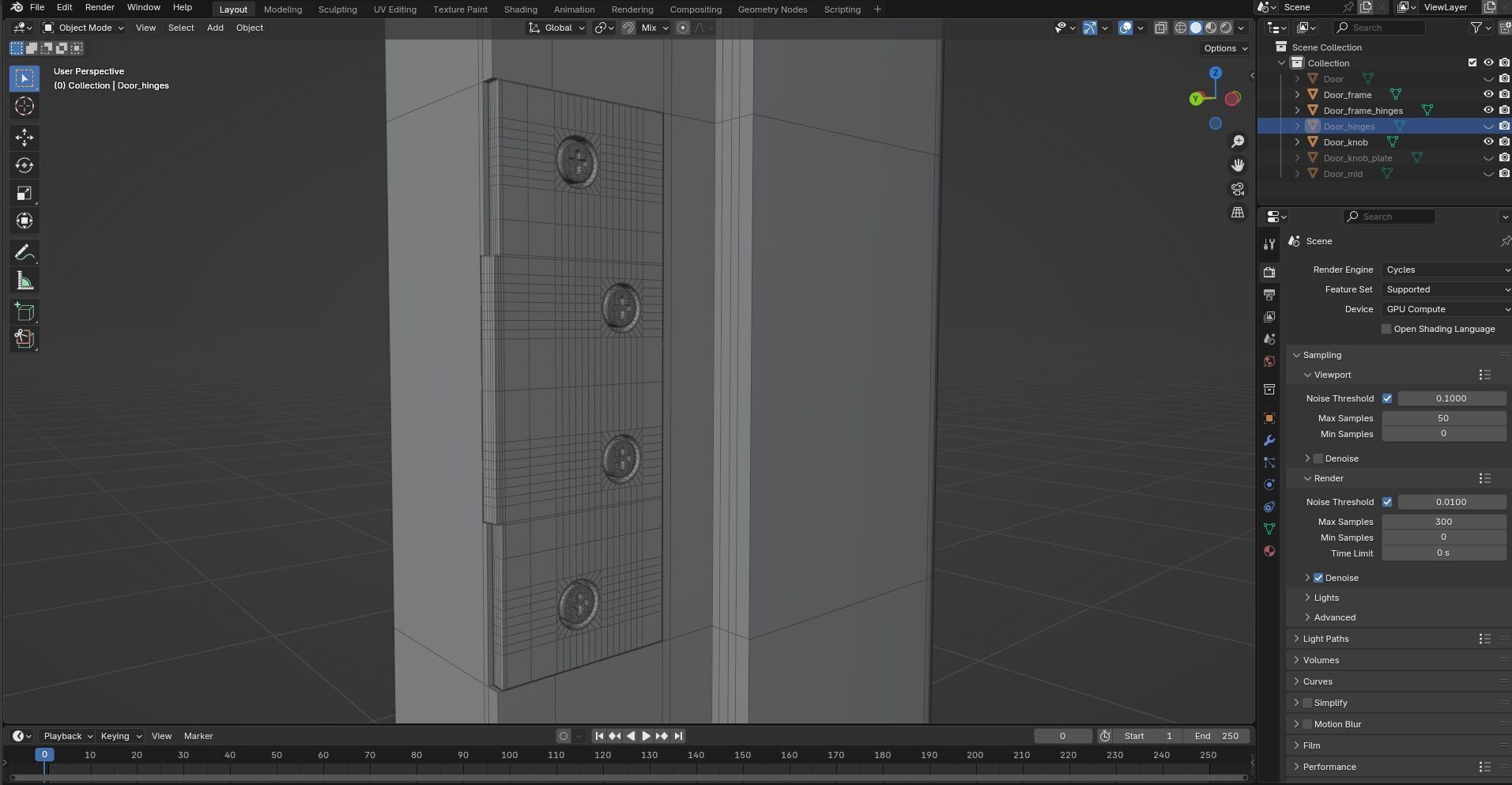Toggle camera view icon in viewport
This screenshot has width=1512, height=785.
[1238, 189]
